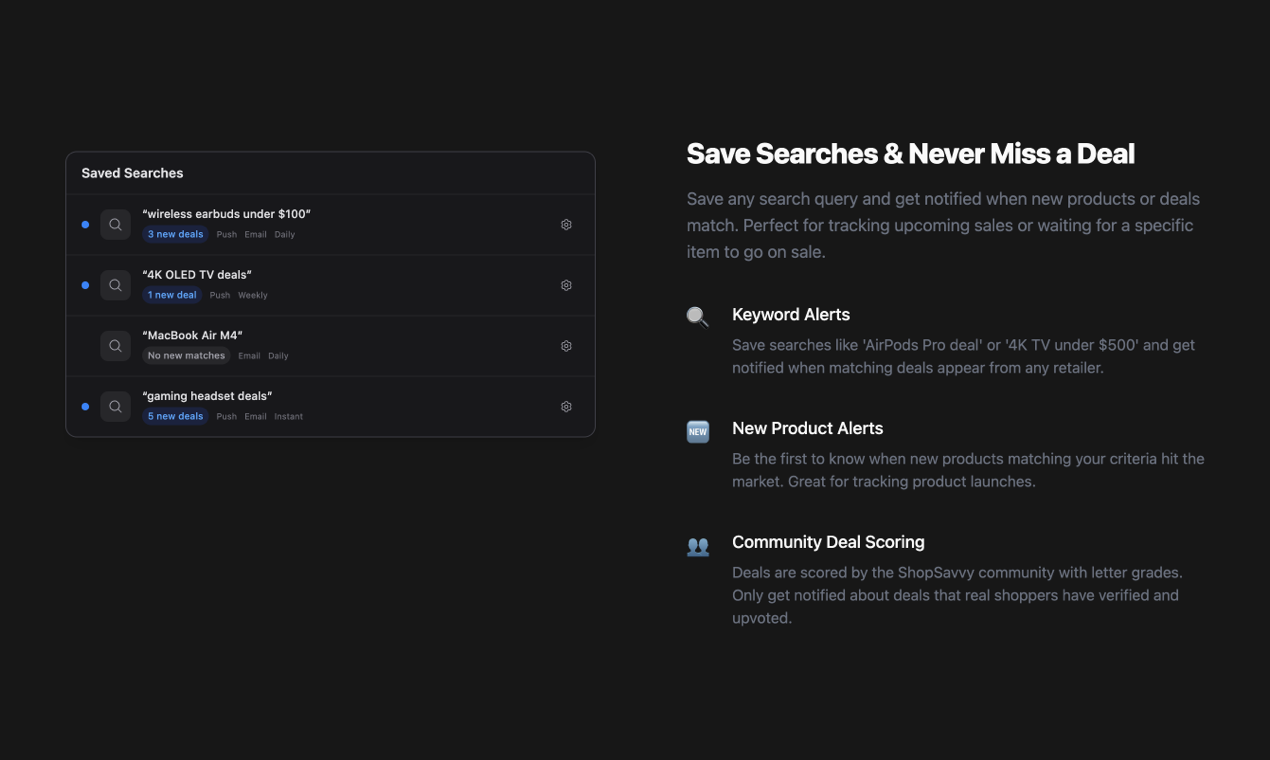The image size is (1270, 760).
Task: Open the "gaming headset deals" saved search
Action: [x=207, y=396]
